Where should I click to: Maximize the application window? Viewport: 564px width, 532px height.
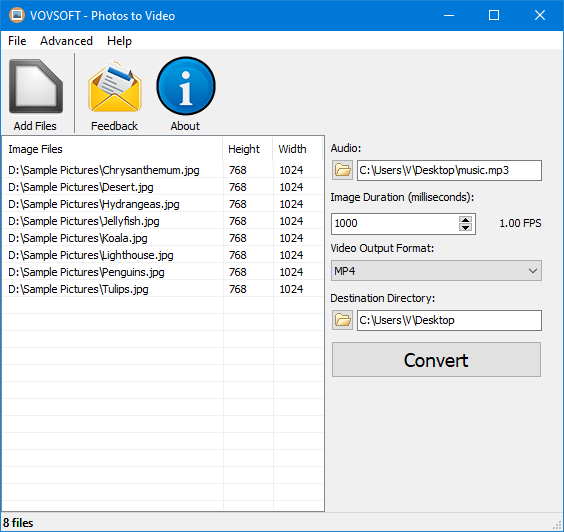point(494,15)
